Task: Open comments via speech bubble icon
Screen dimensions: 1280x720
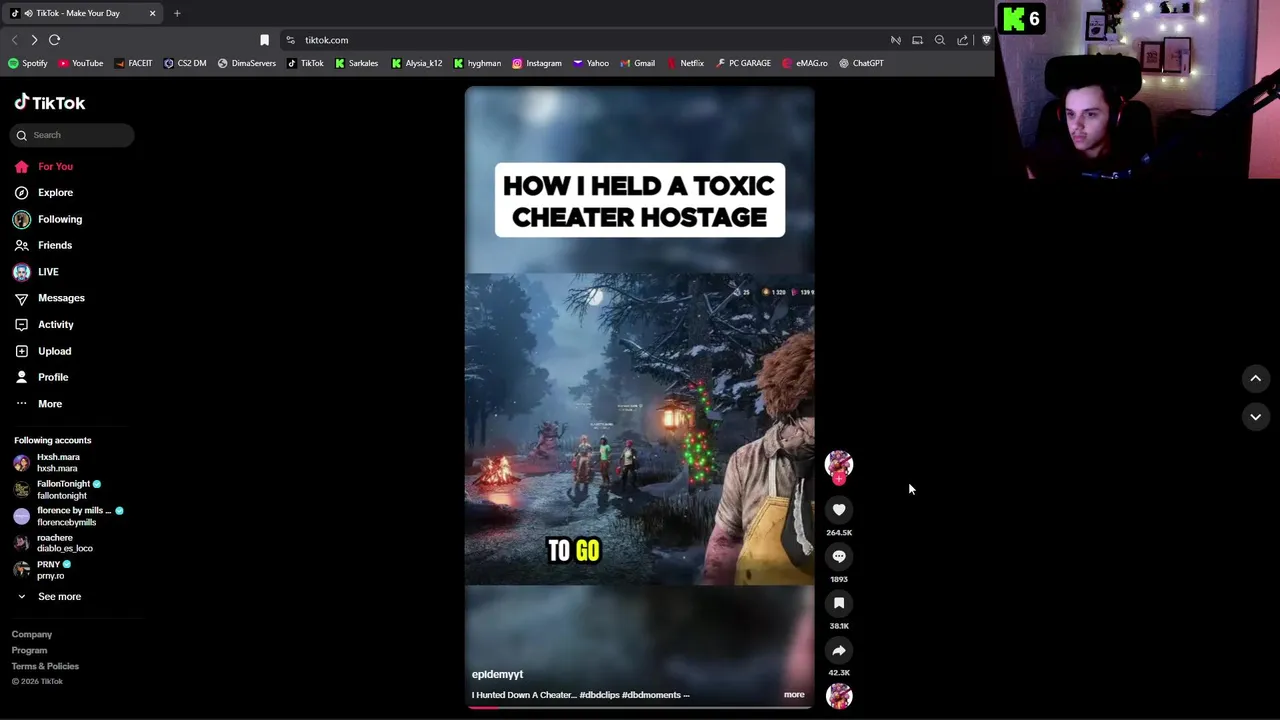Action: pos(839,557)
